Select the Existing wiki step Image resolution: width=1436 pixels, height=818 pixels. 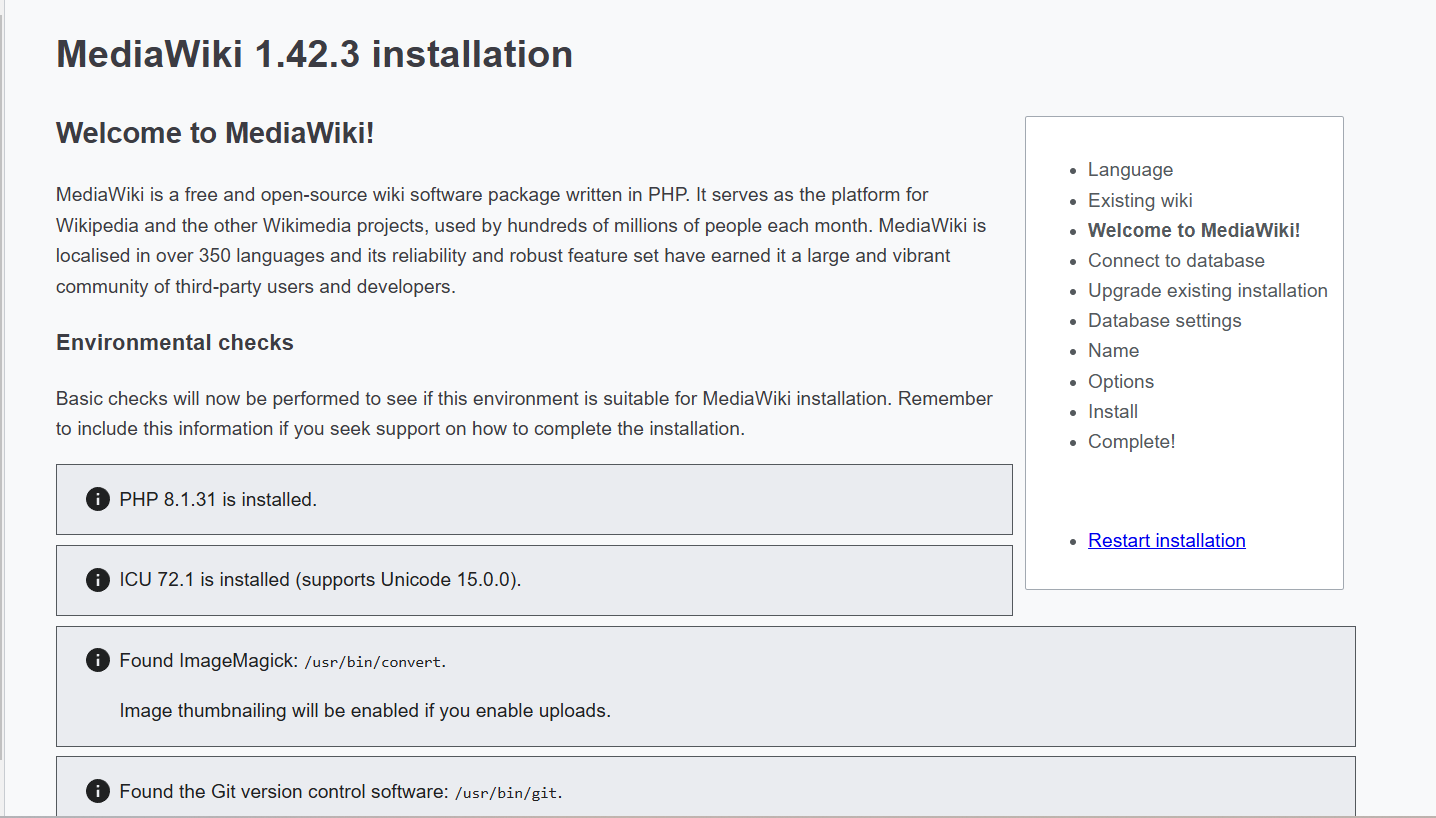coord(1140,200)
